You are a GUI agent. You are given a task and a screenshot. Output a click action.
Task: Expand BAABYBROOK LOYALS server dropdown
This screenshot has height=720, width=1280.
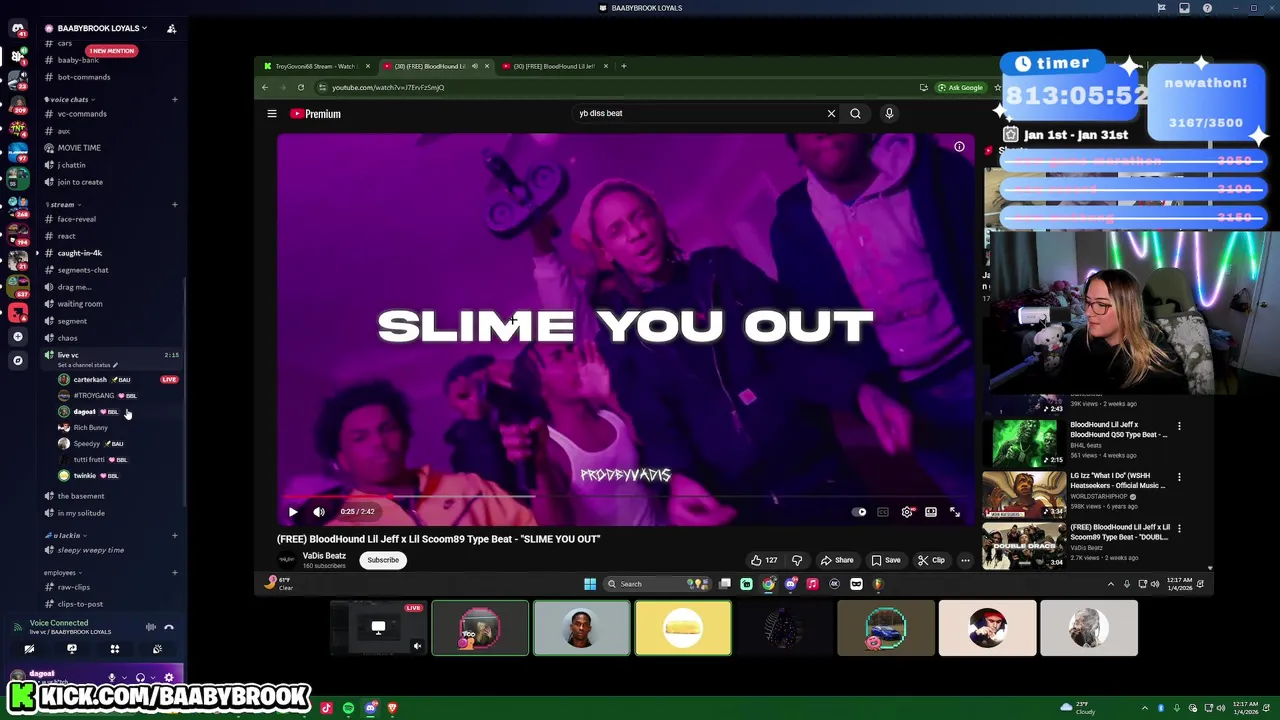point(101,28)
